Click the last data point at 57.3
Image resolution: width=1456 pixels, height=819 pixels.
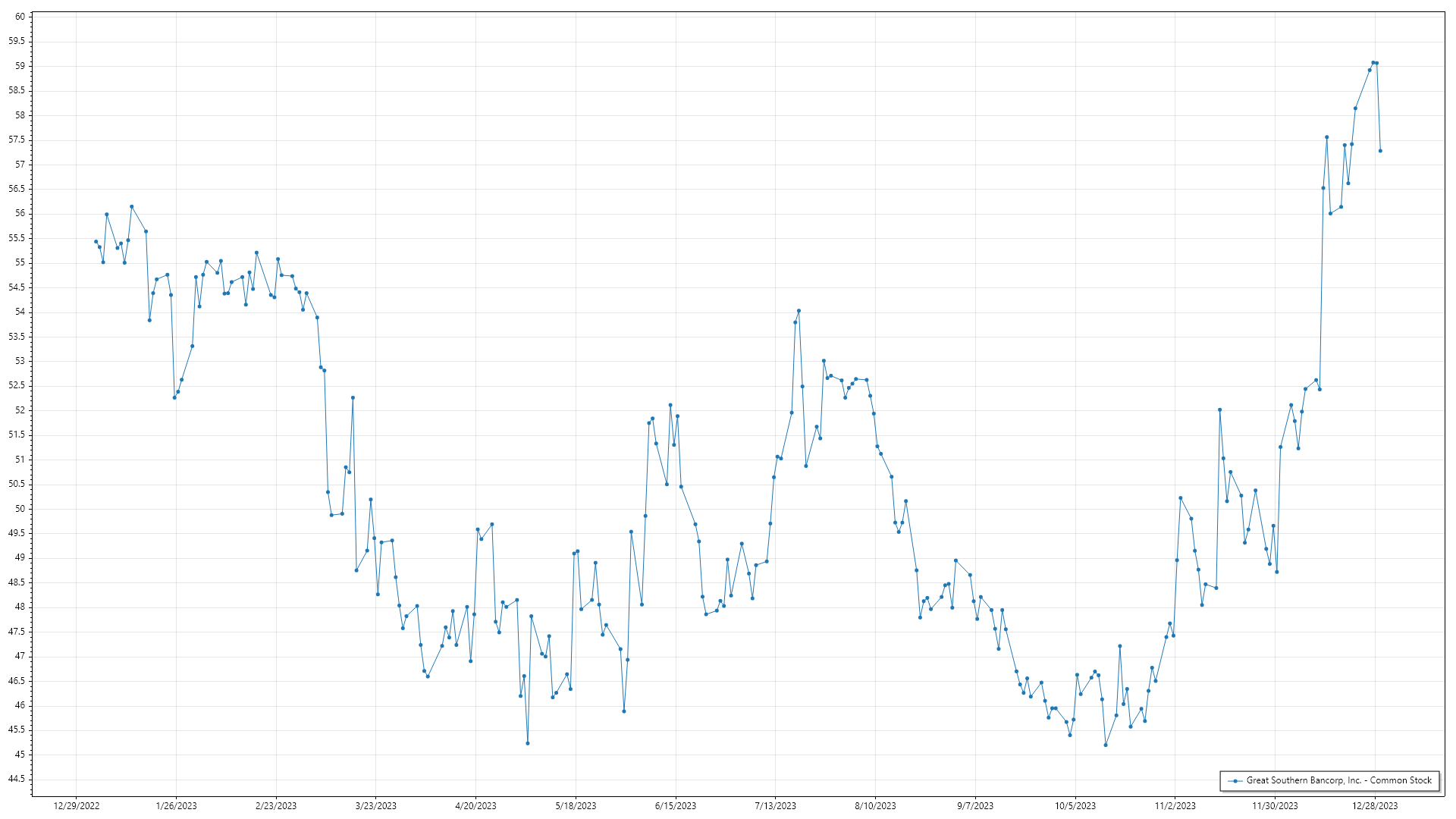(1380, 151)
